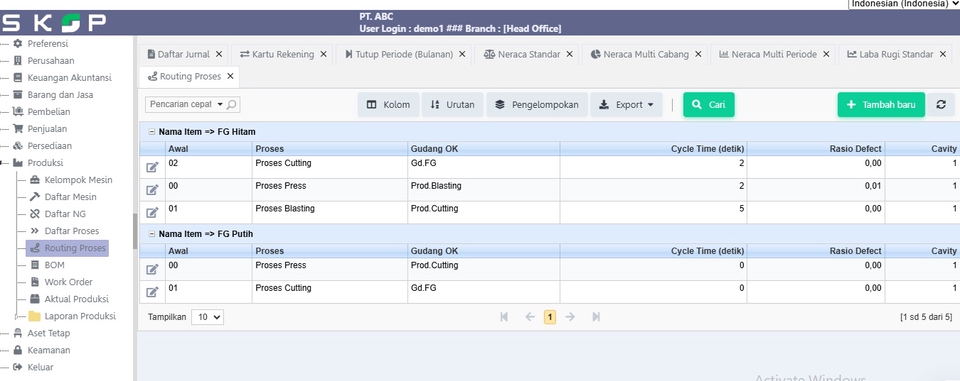Click the Pengelompokan button
This screenshot has height=381, width=960.
(537, 105)
